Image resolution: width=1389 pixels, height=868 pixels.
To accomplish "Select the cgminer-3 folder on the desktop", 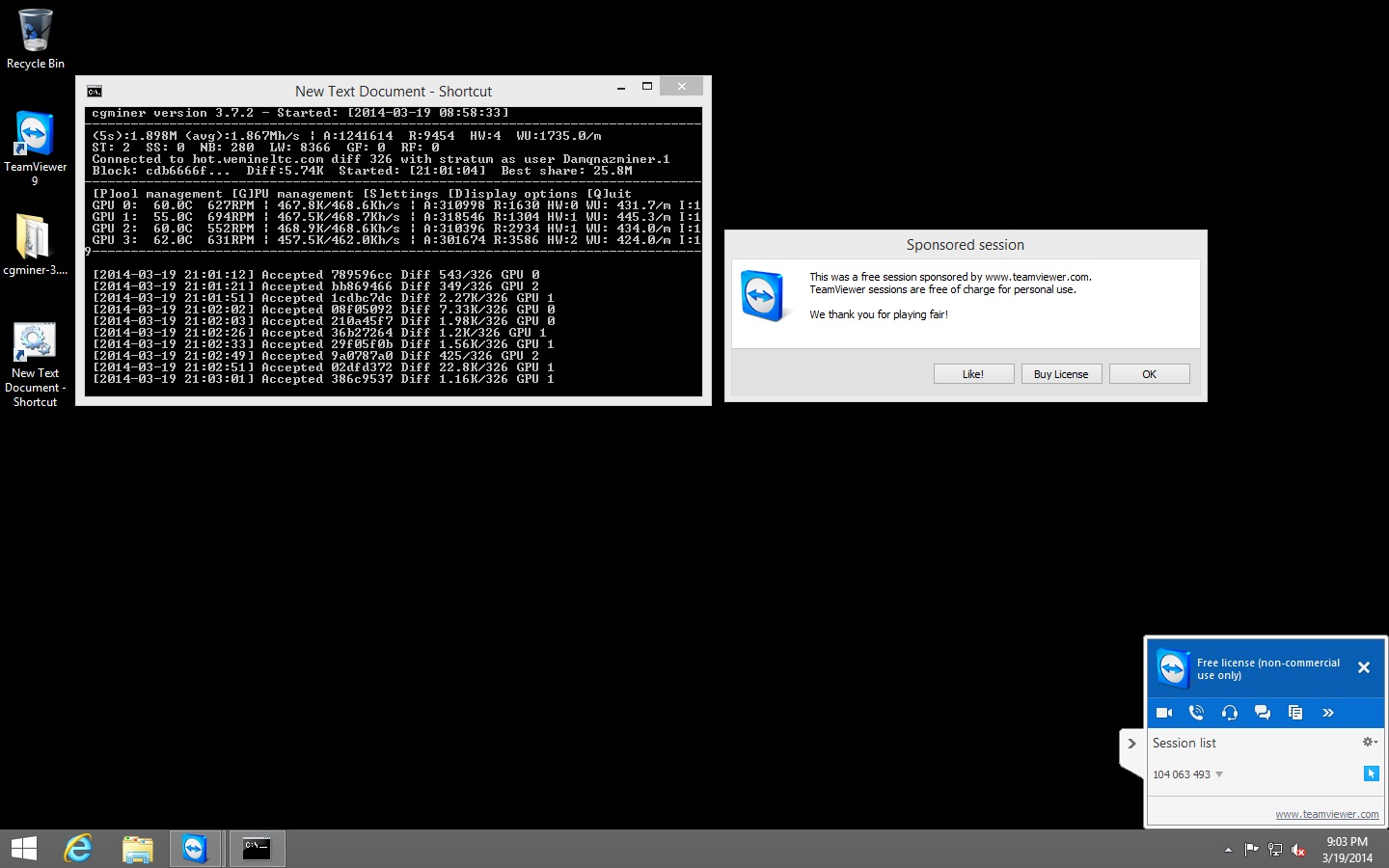I will (x=35, y=244).
